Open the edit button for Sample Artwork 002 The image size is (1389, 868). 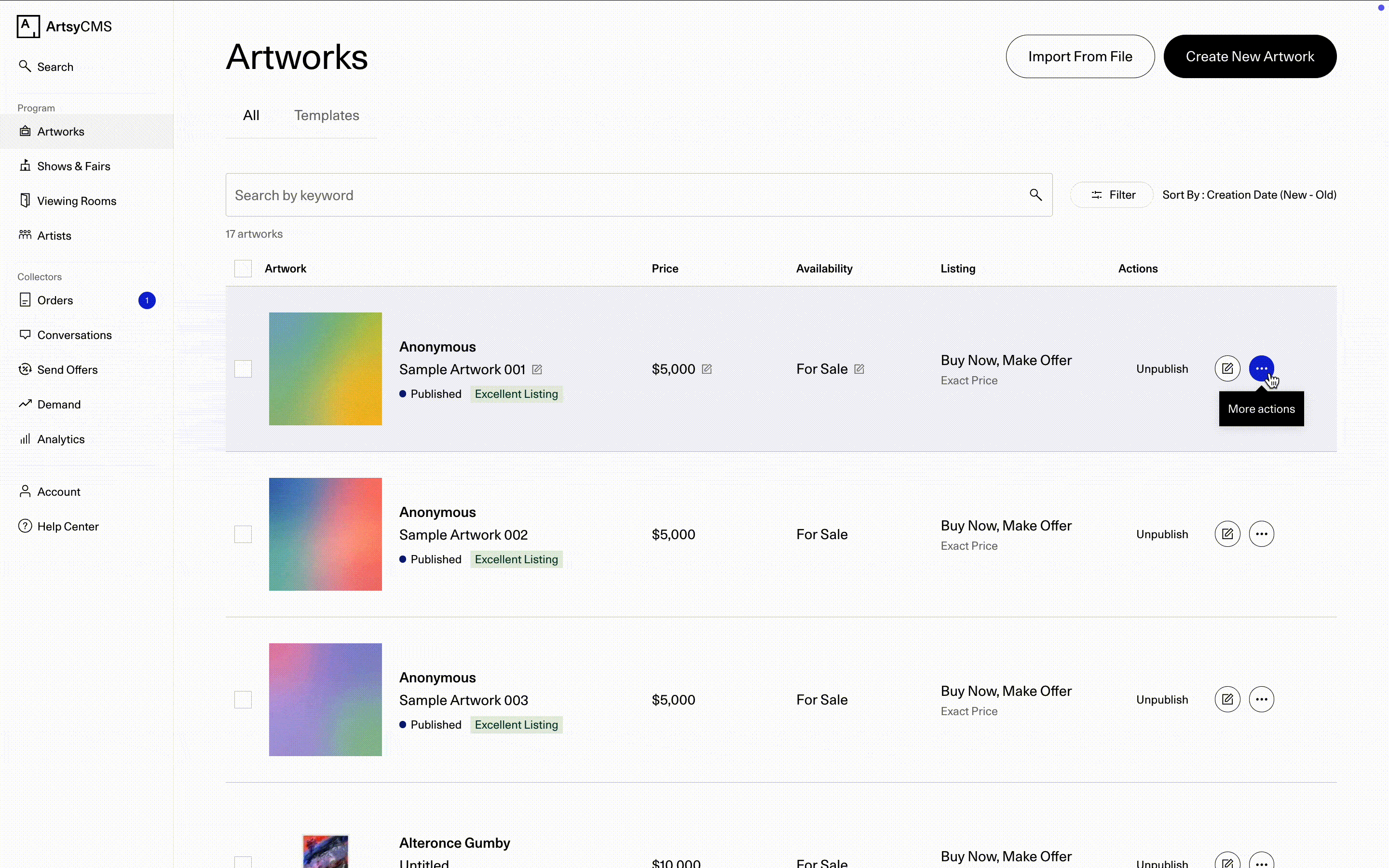tap(1227, 534)
